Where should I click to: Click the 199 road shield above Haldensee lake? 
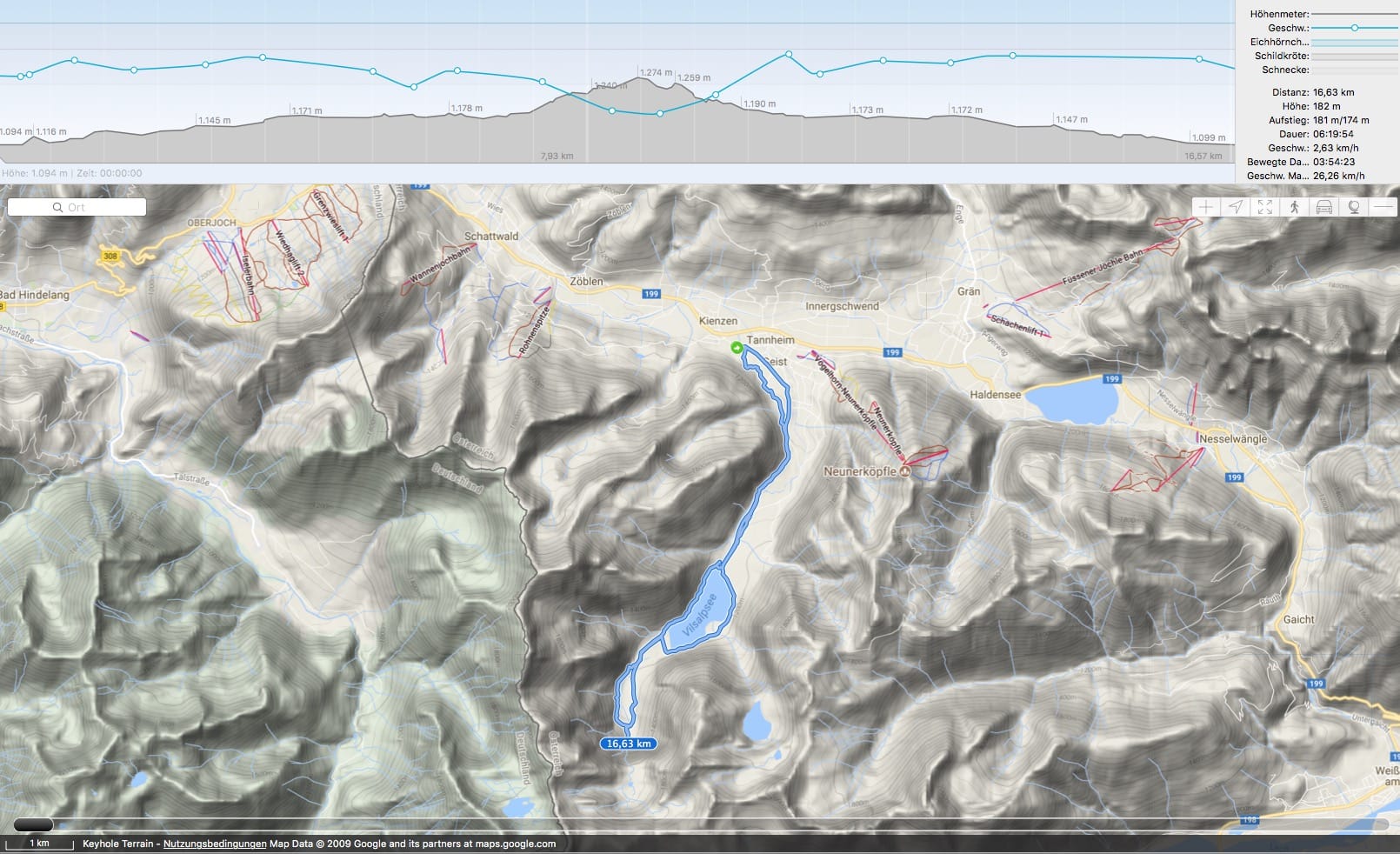[1111, 378]
